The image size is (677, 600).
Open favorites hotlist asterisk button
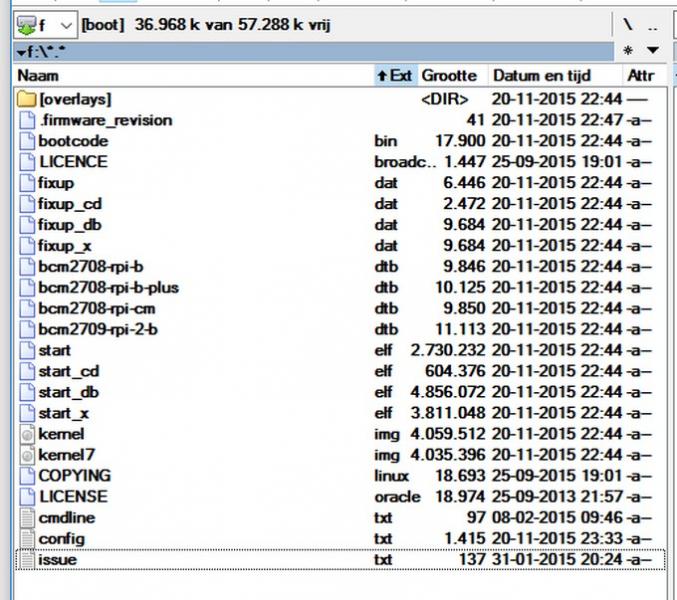tap(628, 50)
